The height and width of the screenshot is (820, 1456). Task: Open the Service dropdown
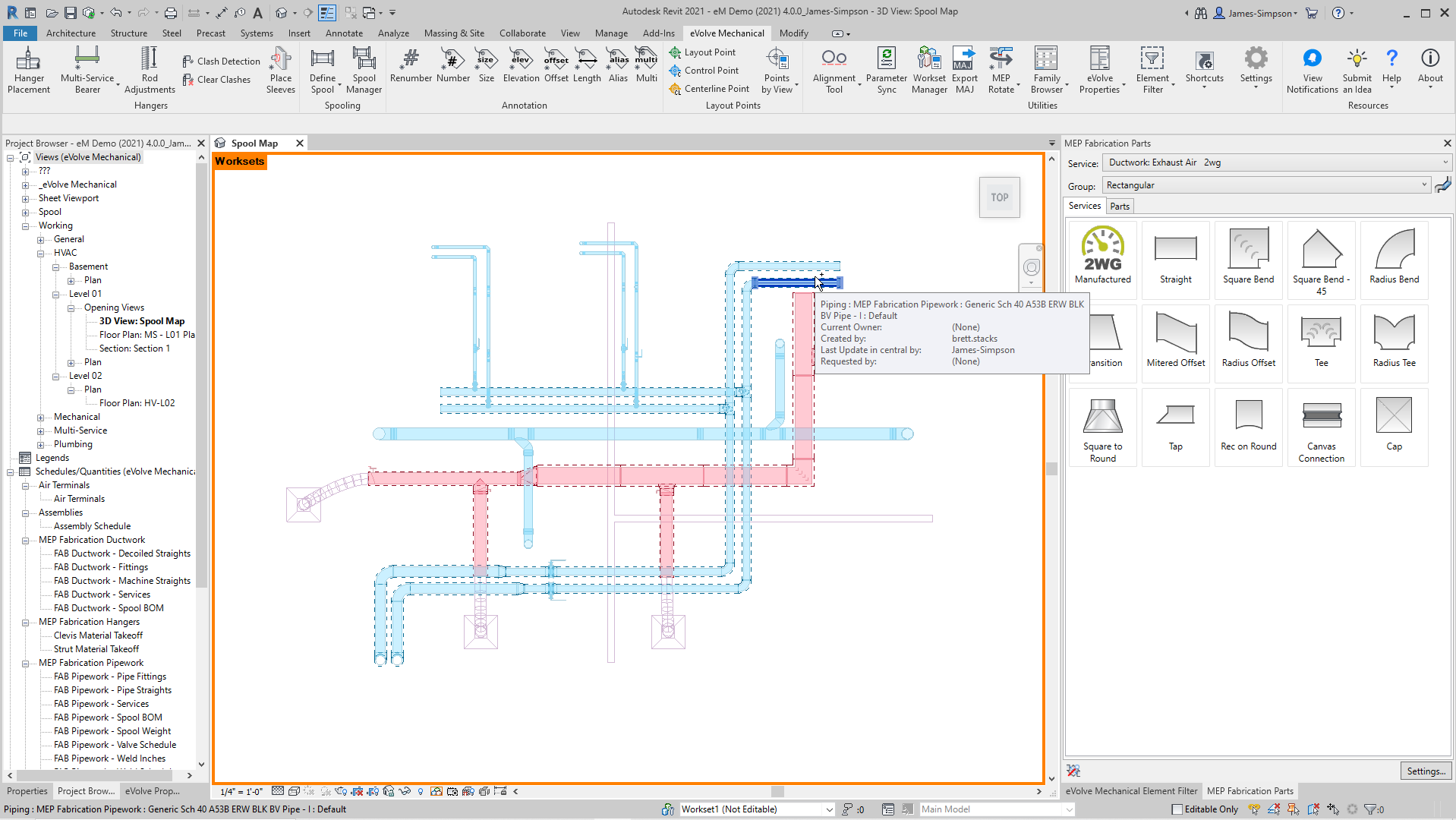pos(1278,162)
